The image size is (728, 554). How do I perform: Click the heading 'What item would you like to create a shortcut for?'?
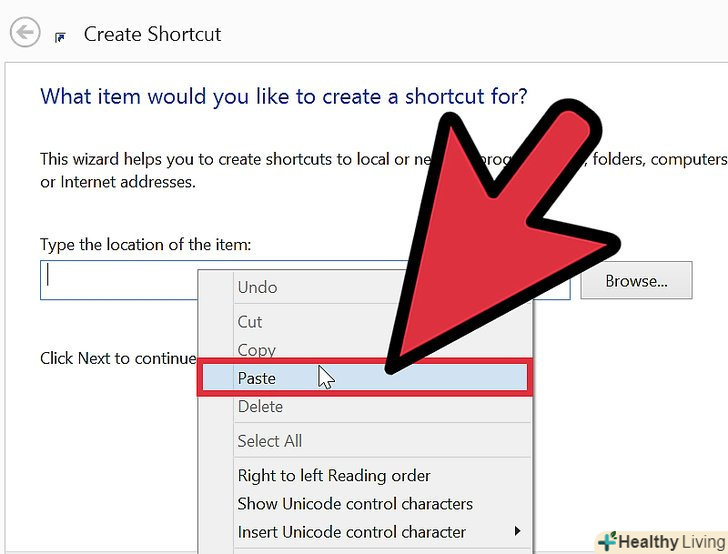(x=284, y=97)
